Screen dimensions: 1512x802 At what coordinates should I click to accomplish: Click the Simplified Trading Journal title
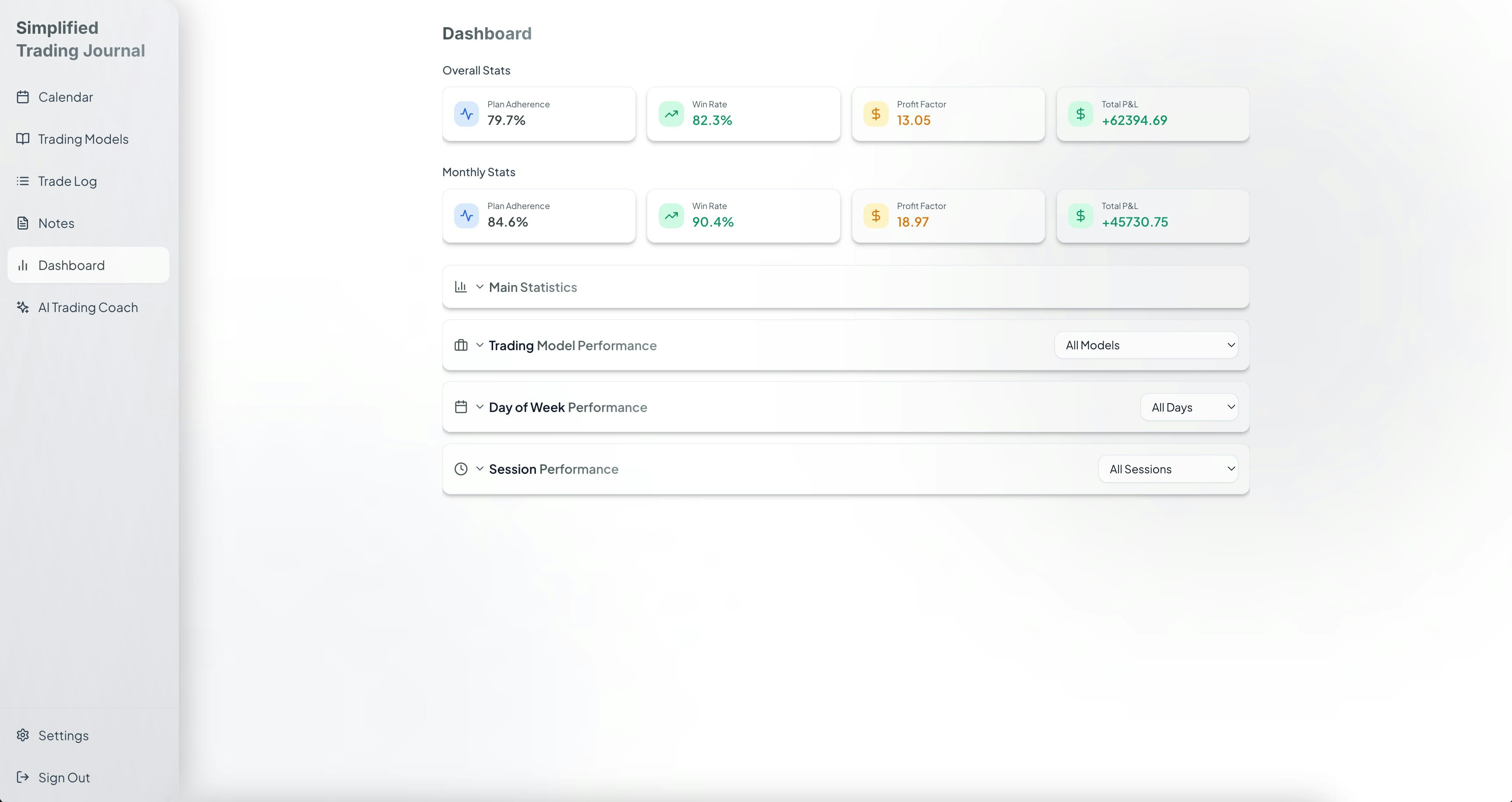coord(80,39)
